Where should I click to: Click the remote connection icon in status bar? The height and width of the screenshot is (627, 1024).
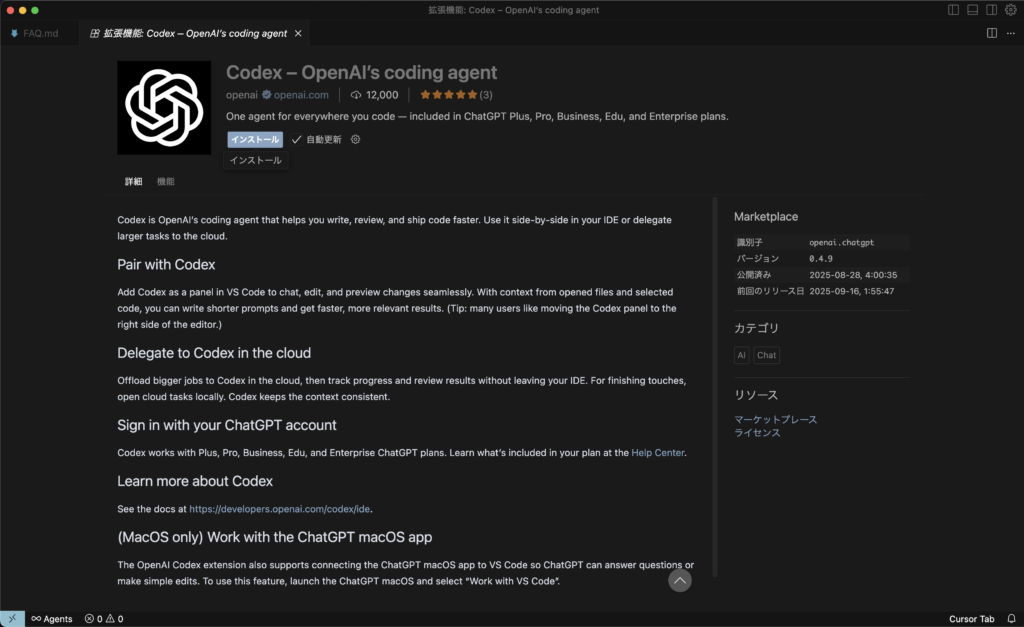point(12,619)
